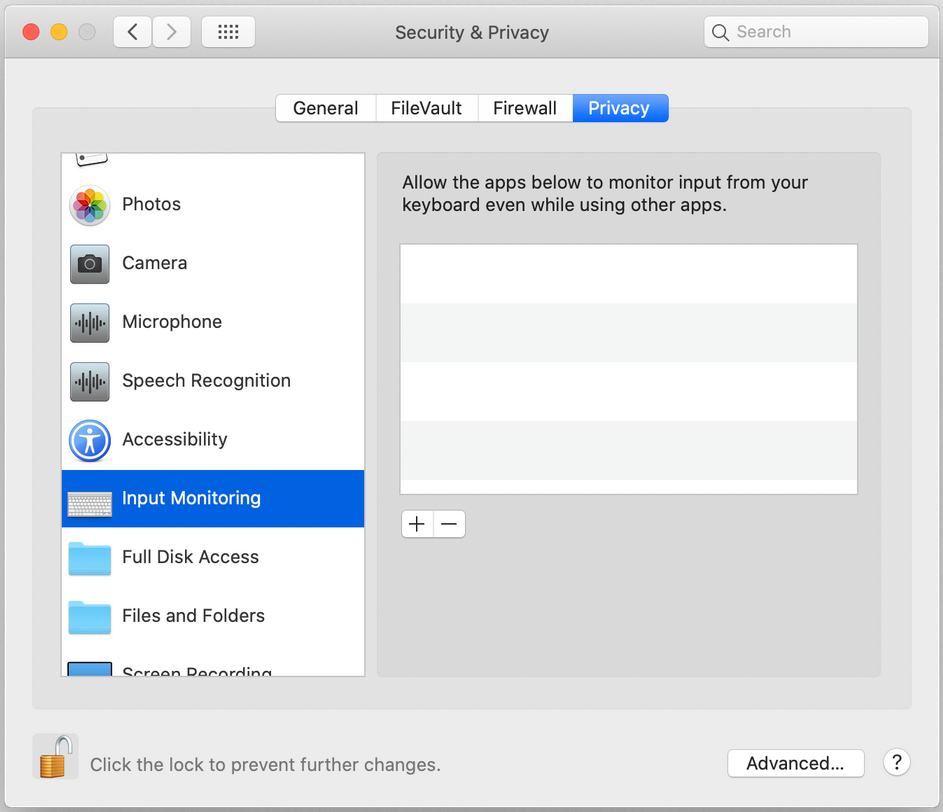Select Camera in the privacy list

(213, 263)
